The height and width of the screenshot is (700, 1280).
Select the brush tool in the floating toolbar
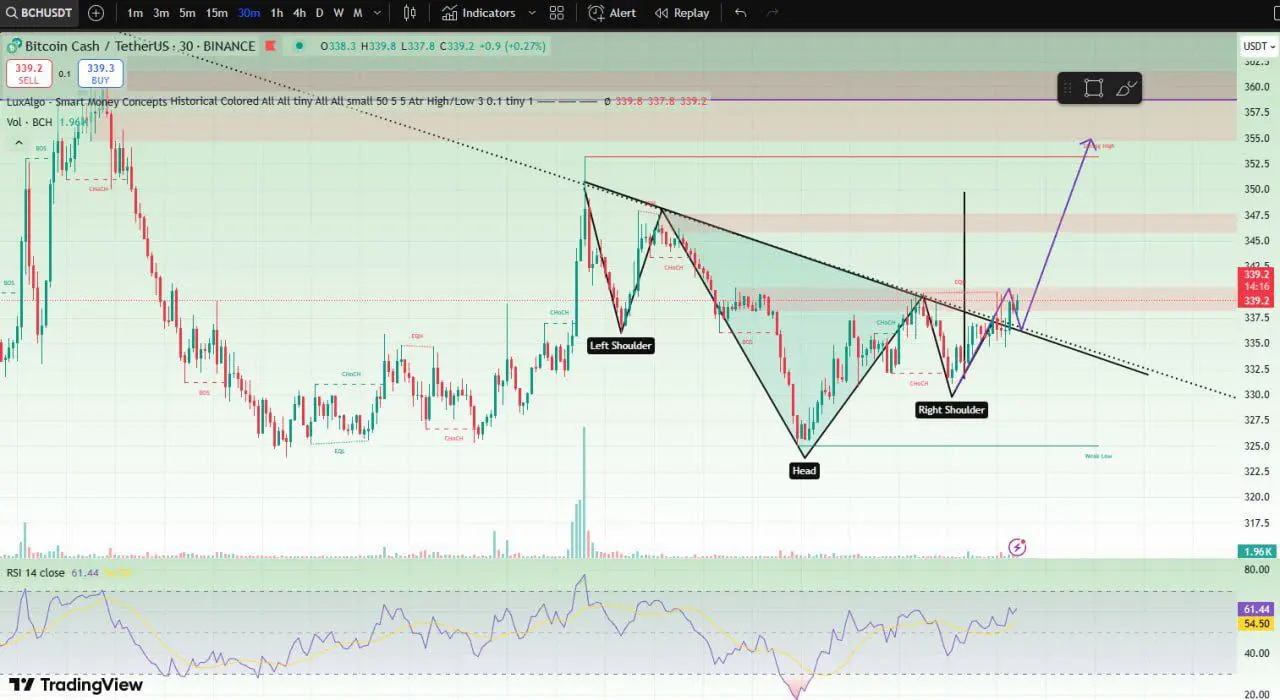coord(1126,88)
